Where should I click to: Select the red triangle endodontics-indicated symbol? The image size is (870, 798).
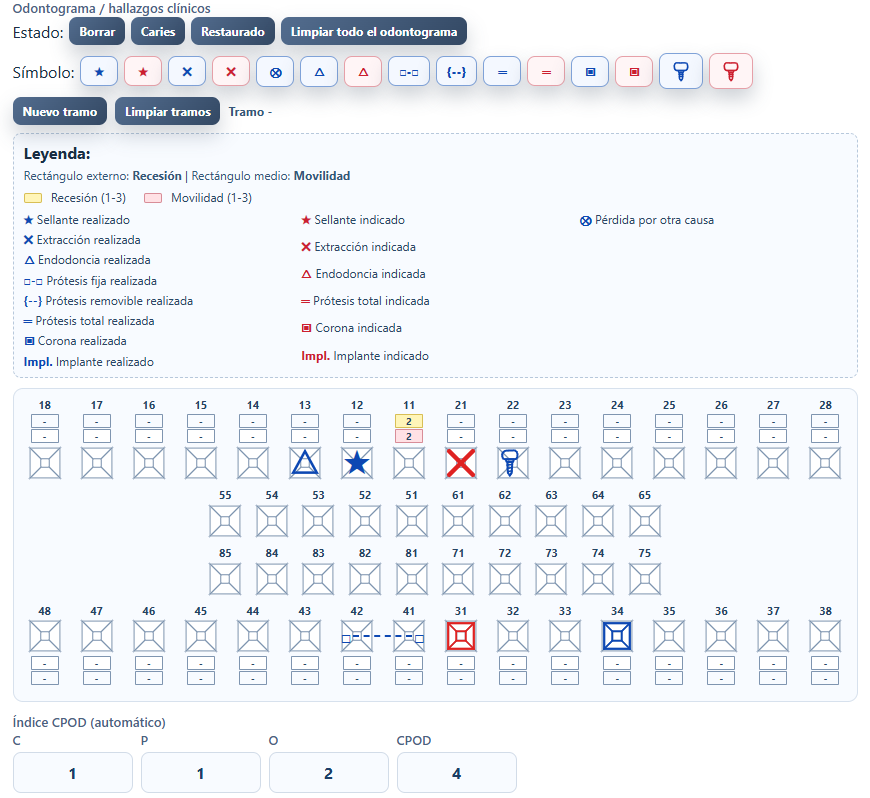point(363,72)
